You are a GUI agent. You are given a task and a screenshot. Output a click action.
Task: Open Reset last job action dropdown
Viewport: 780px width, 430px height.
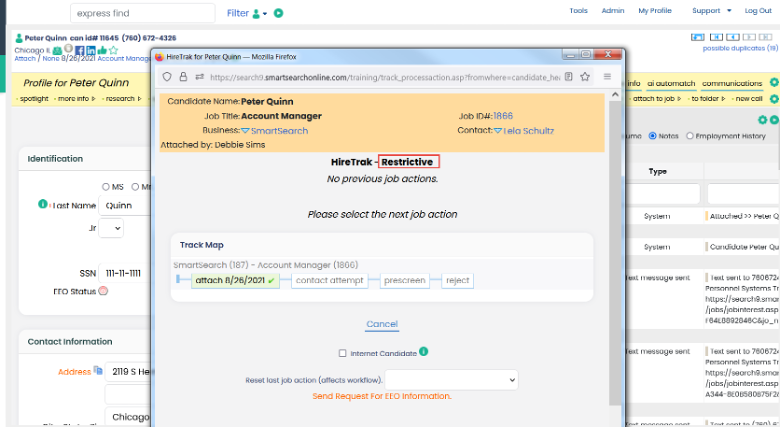pos(451,380)
